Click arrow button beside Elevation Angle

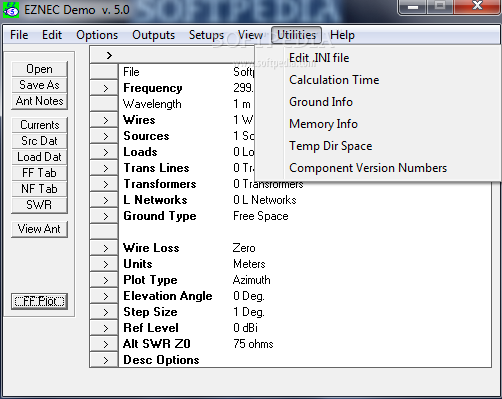pyautogui.click(x=104, y=296)
